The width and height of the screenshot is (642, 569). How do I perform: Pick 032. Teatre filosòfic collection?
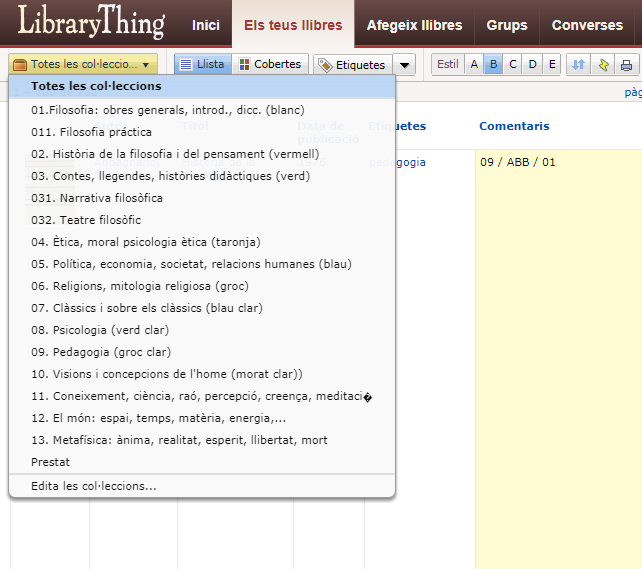[202, 220]
